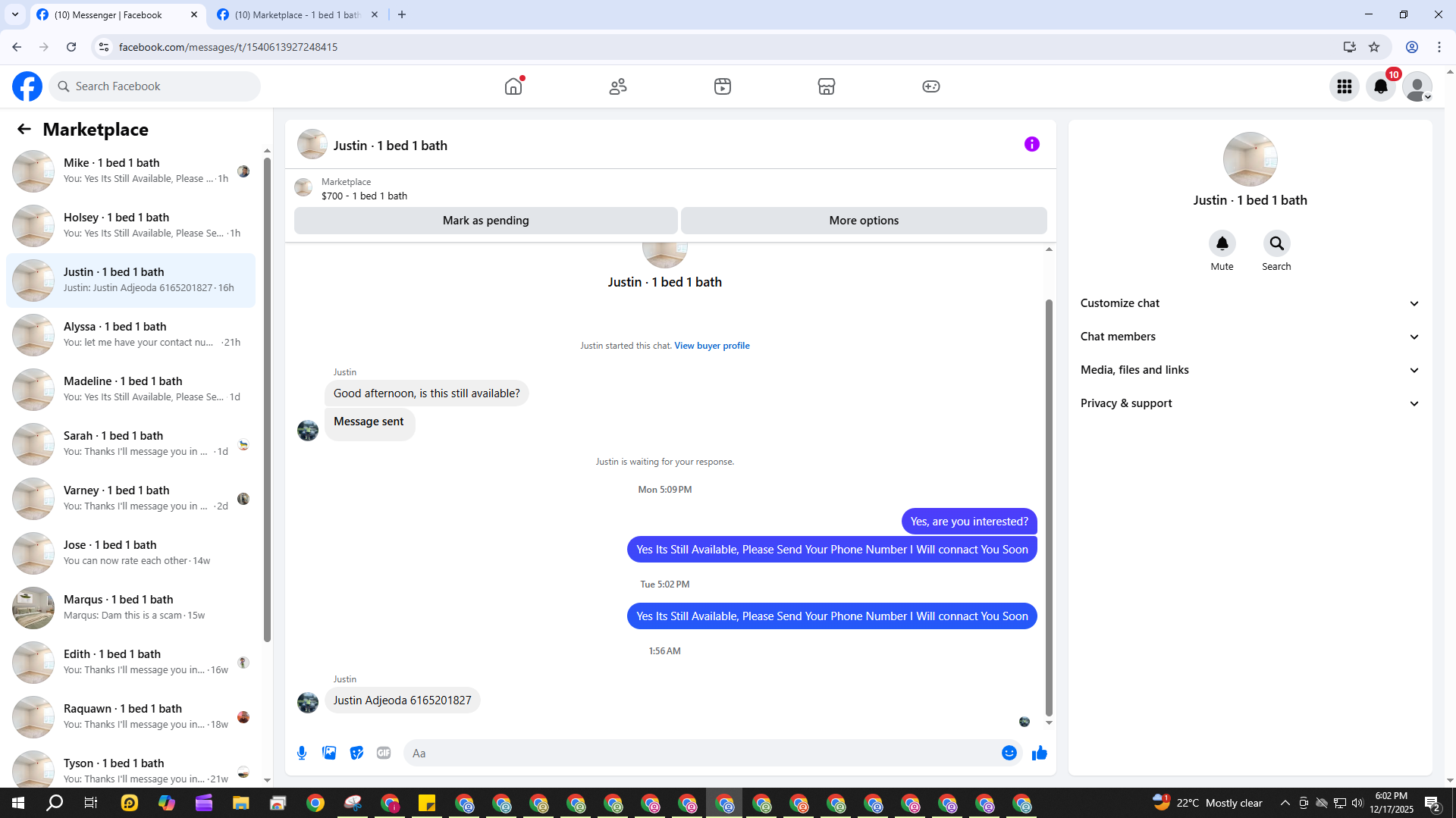Viewport: 1456px width, 818px height.
Task: Open Raquawn 1 bed 1 bath conversation
Action: pos(131,716)
